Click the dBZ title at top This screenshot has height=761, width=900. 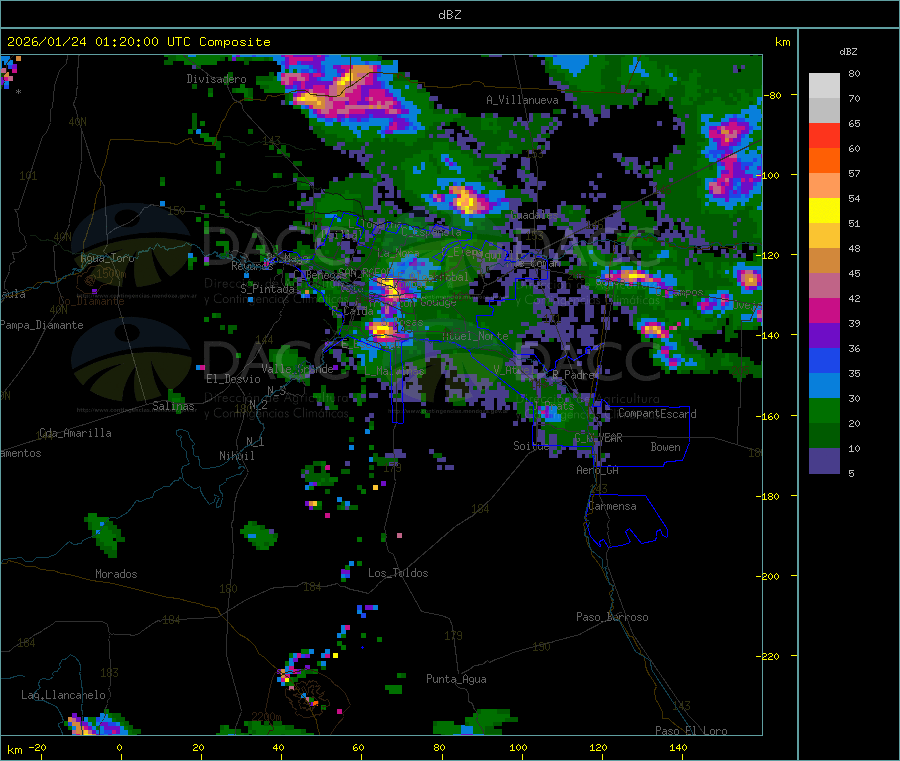pyautogui.click(x=449, y=15)
